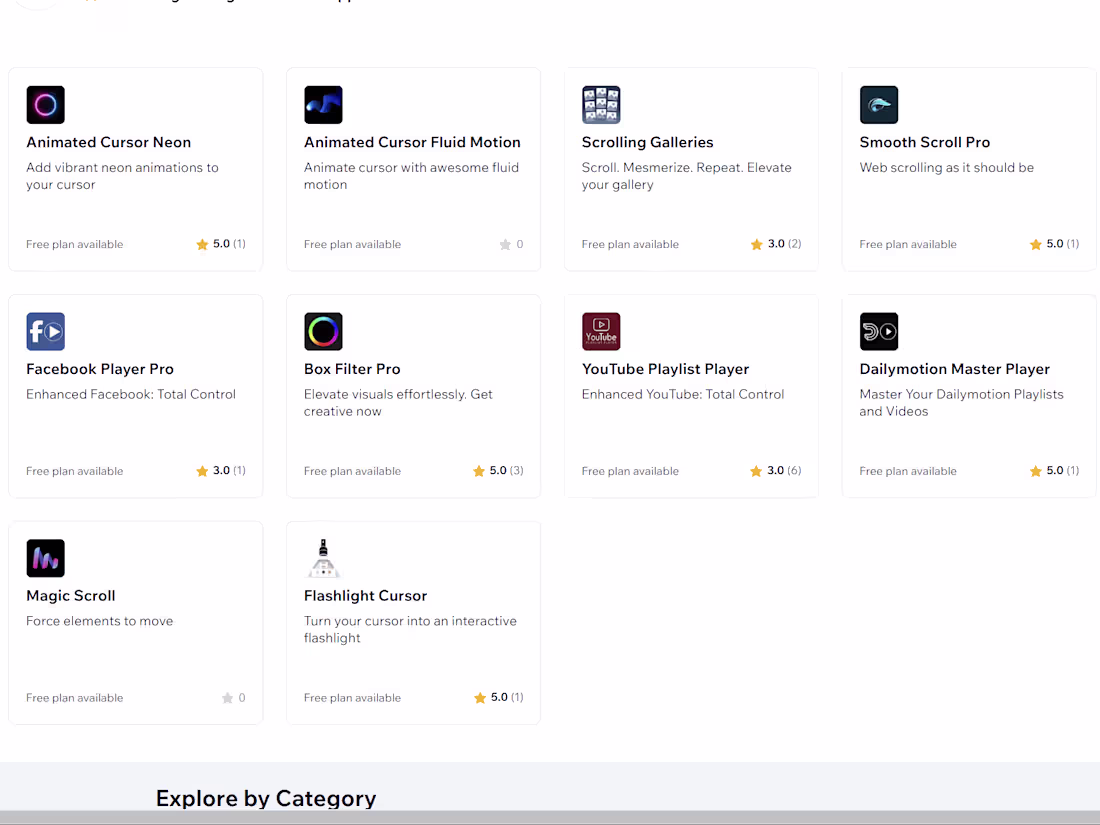The height and width of the screenshot is (825, 1100).
Task: Click the YouTube Playlist Player icon
Action: click(x=601, y=331)
